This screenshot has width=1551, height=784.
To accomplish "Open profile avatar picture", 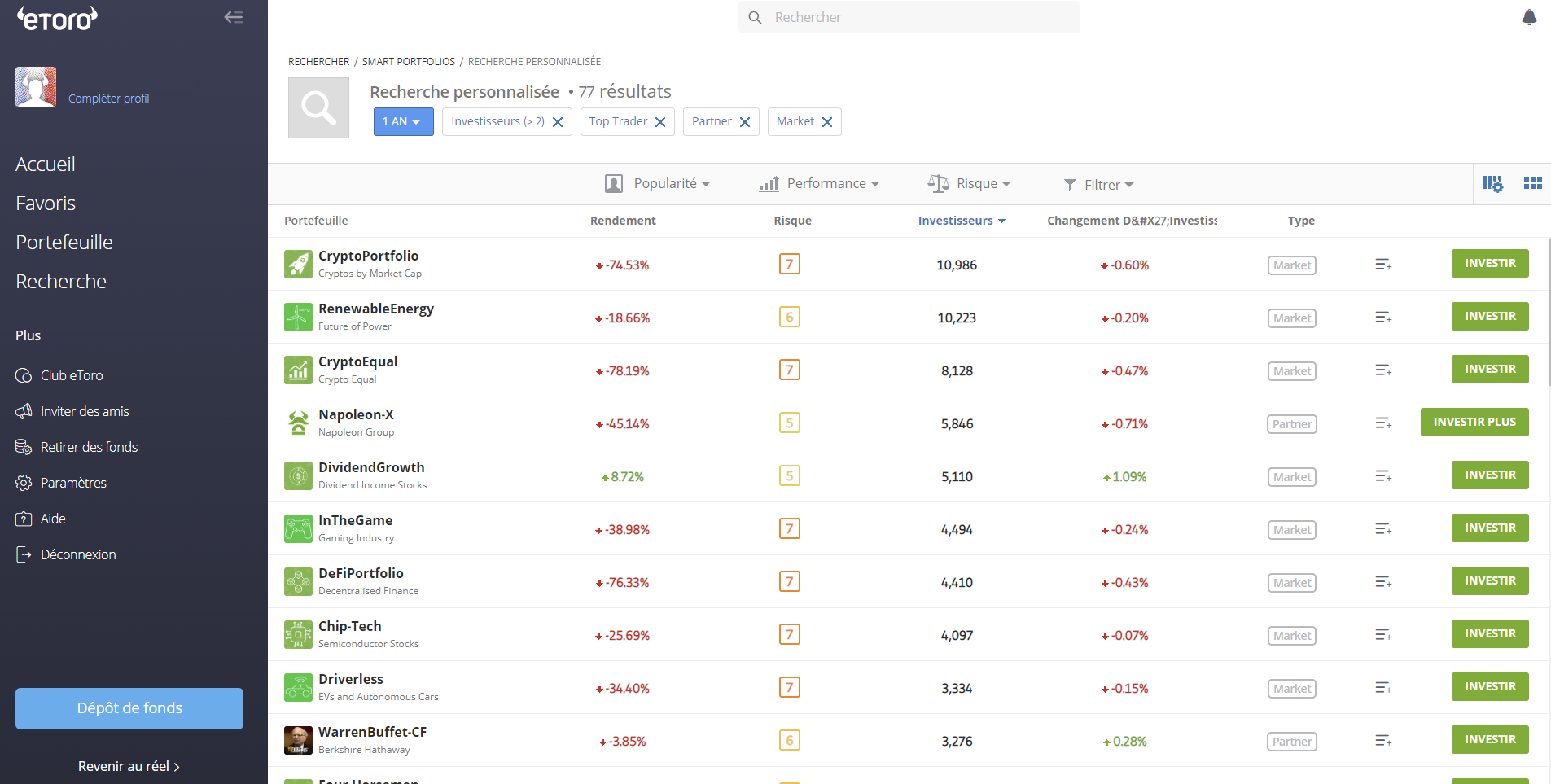I will [x=36, y=87].
